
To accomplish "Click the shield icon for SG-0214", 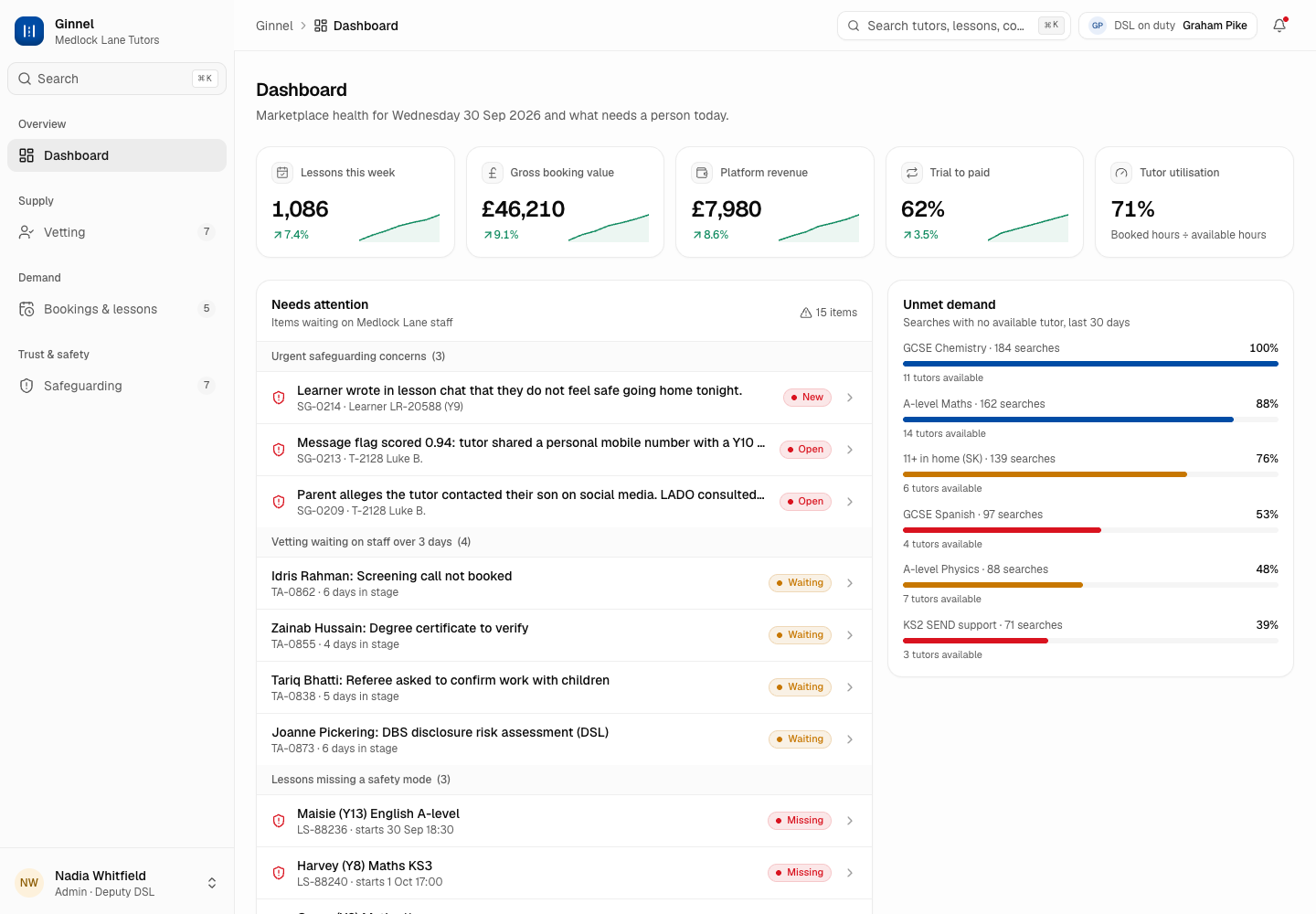I will [279, 398].
